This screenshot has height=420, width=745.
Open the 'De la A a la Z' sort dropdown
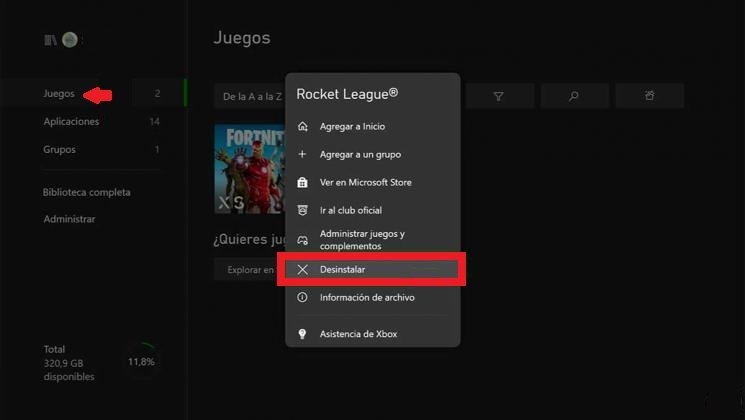point(249,96)
